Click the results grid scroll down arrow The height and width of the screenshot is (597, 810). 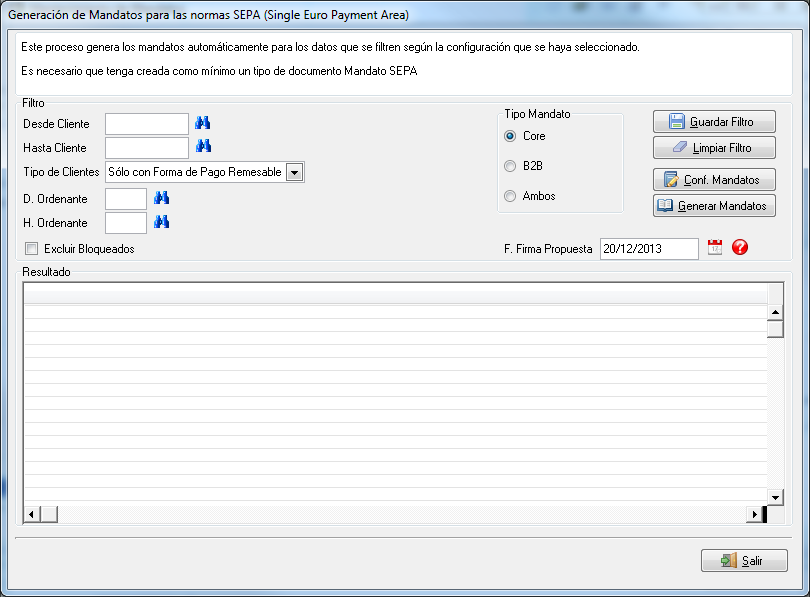pyautogui.click(x=775, y=498)
